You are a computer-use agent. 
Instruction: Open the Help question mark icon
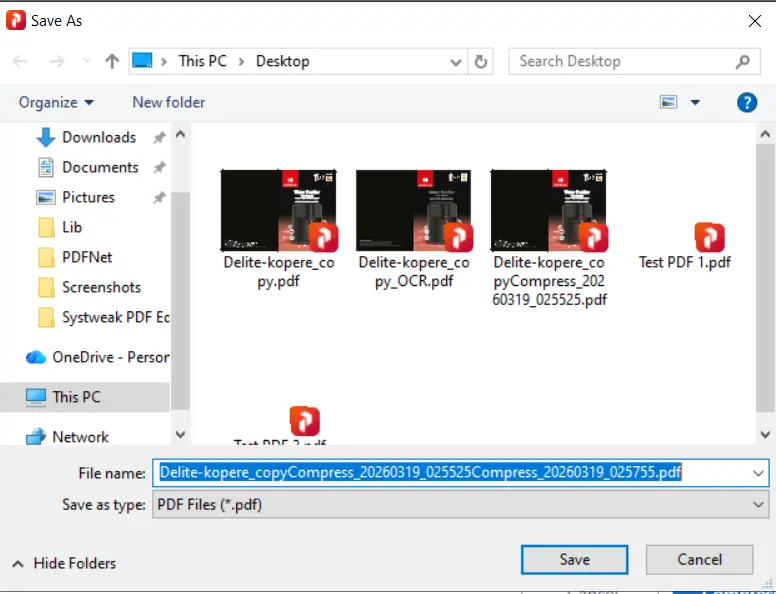pyautogui.click(x=746, y=102)
